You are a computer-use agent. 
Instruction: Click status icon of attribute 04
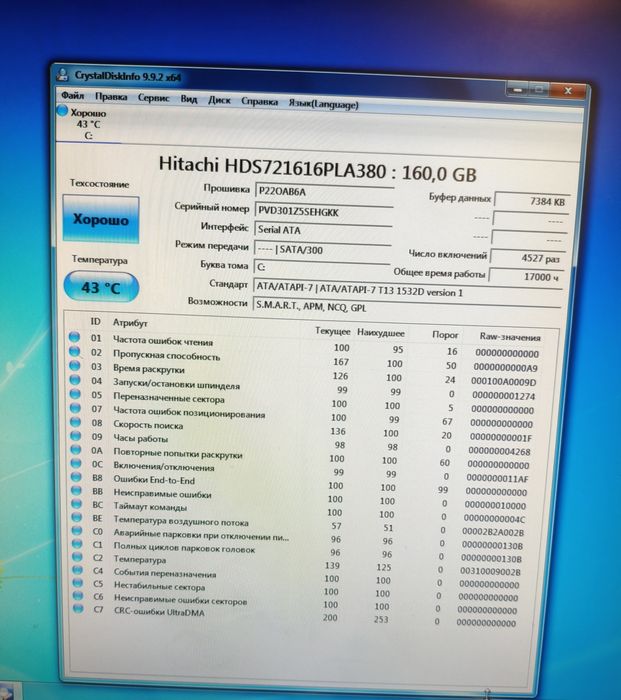tap(75, 380)
